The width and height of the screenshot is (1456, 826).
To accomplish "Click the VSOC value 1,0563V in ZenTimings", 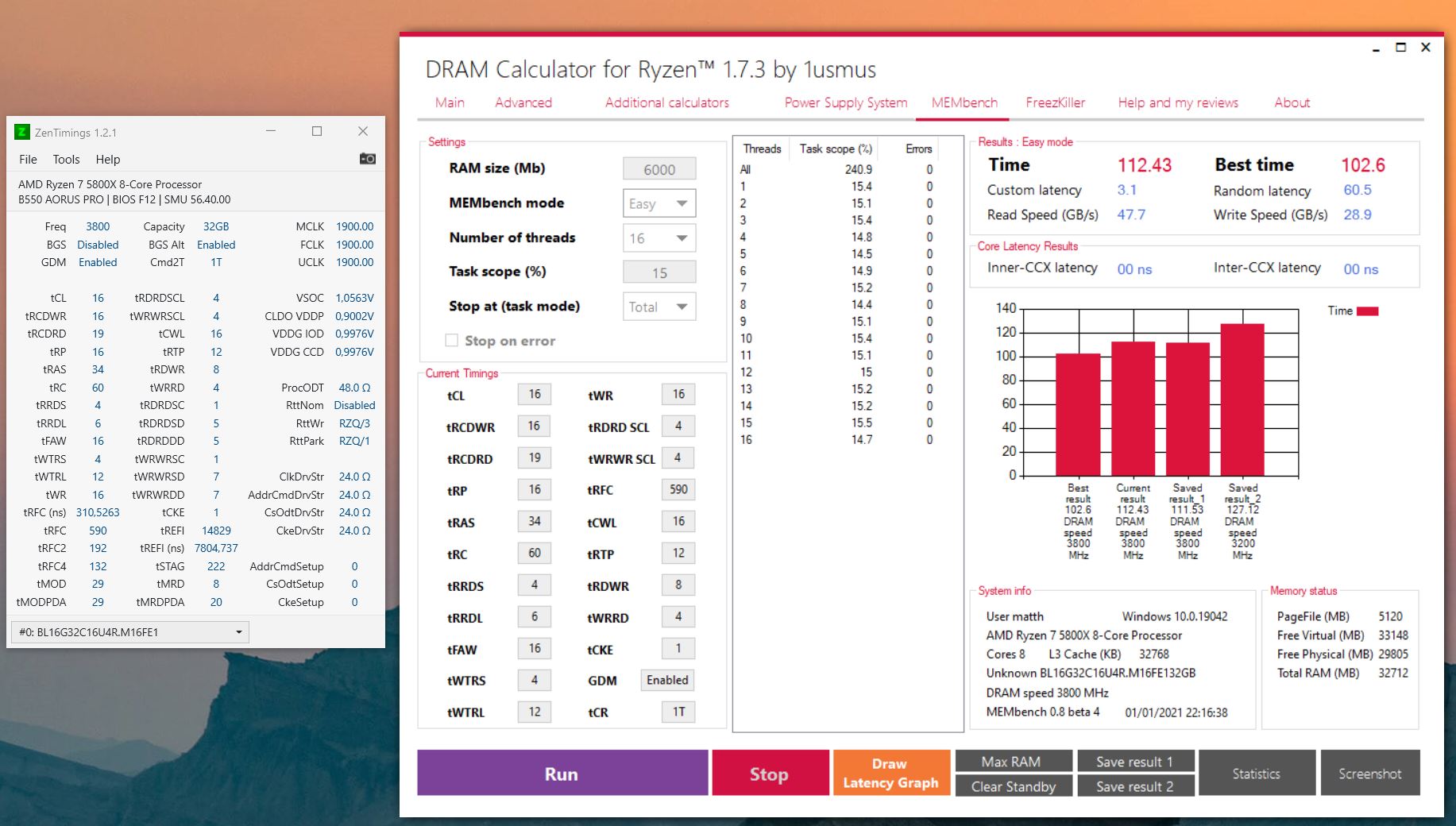I will click(x=354, y=298).
